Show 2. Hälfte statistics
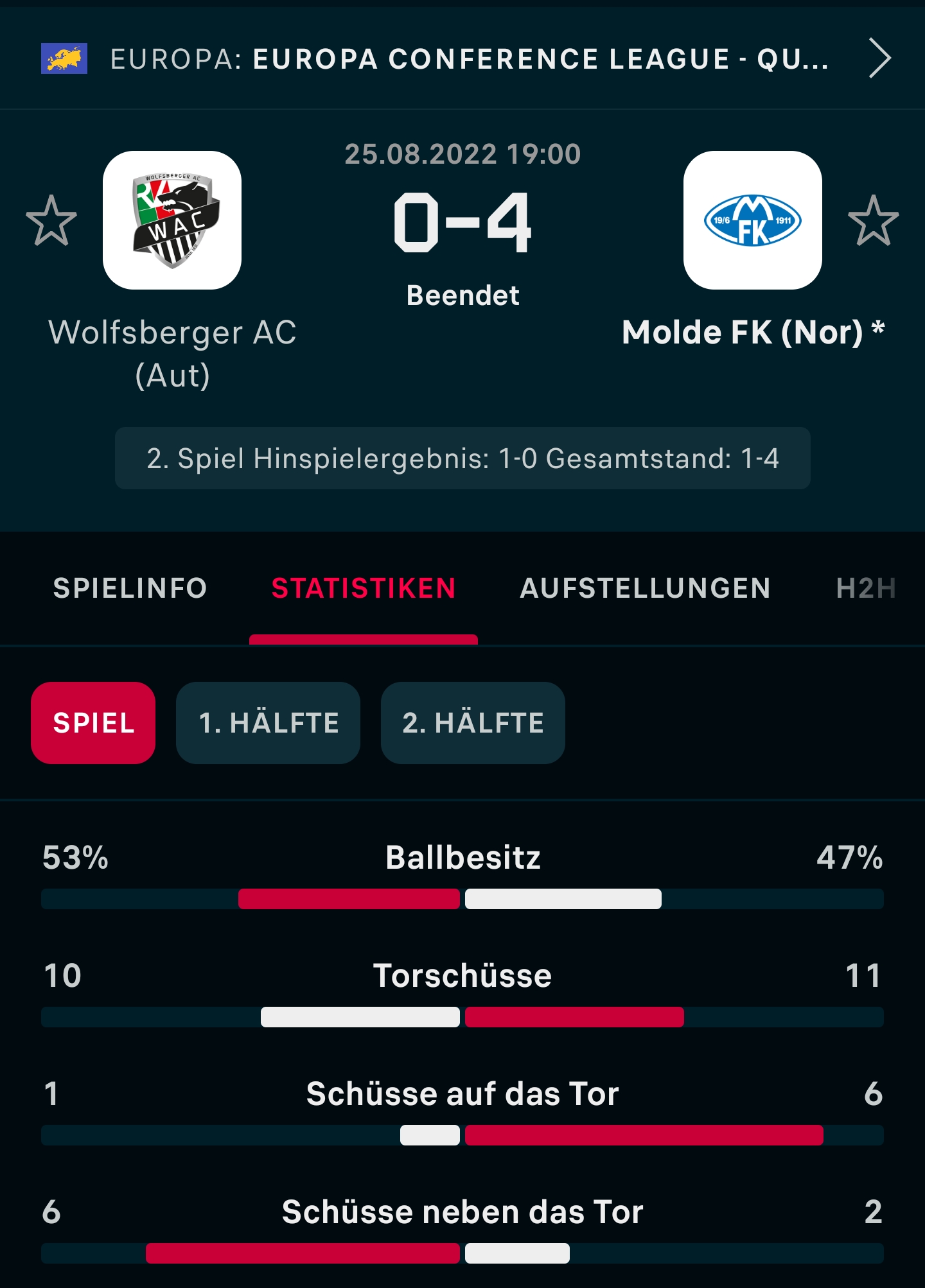Image resolution: width=925 pixels, height=1288 pixels. 473,723
